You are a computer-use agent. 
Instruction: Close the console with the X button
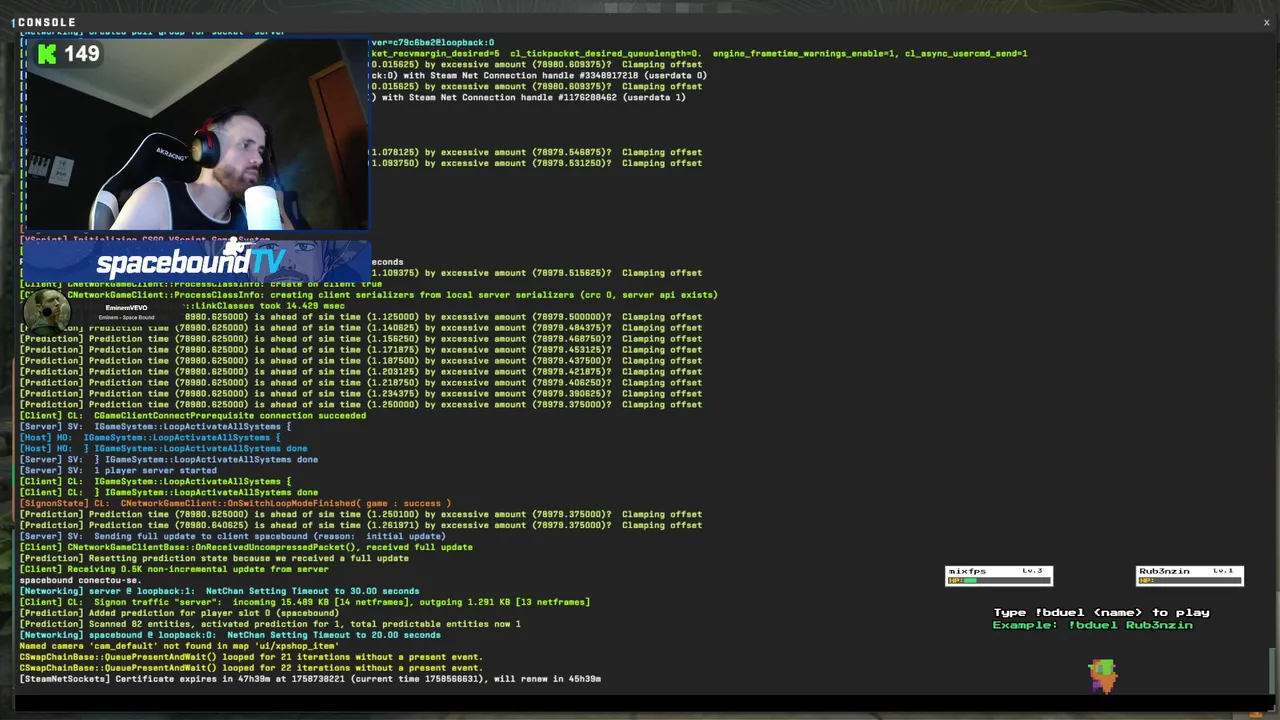tap(1266, 22)
